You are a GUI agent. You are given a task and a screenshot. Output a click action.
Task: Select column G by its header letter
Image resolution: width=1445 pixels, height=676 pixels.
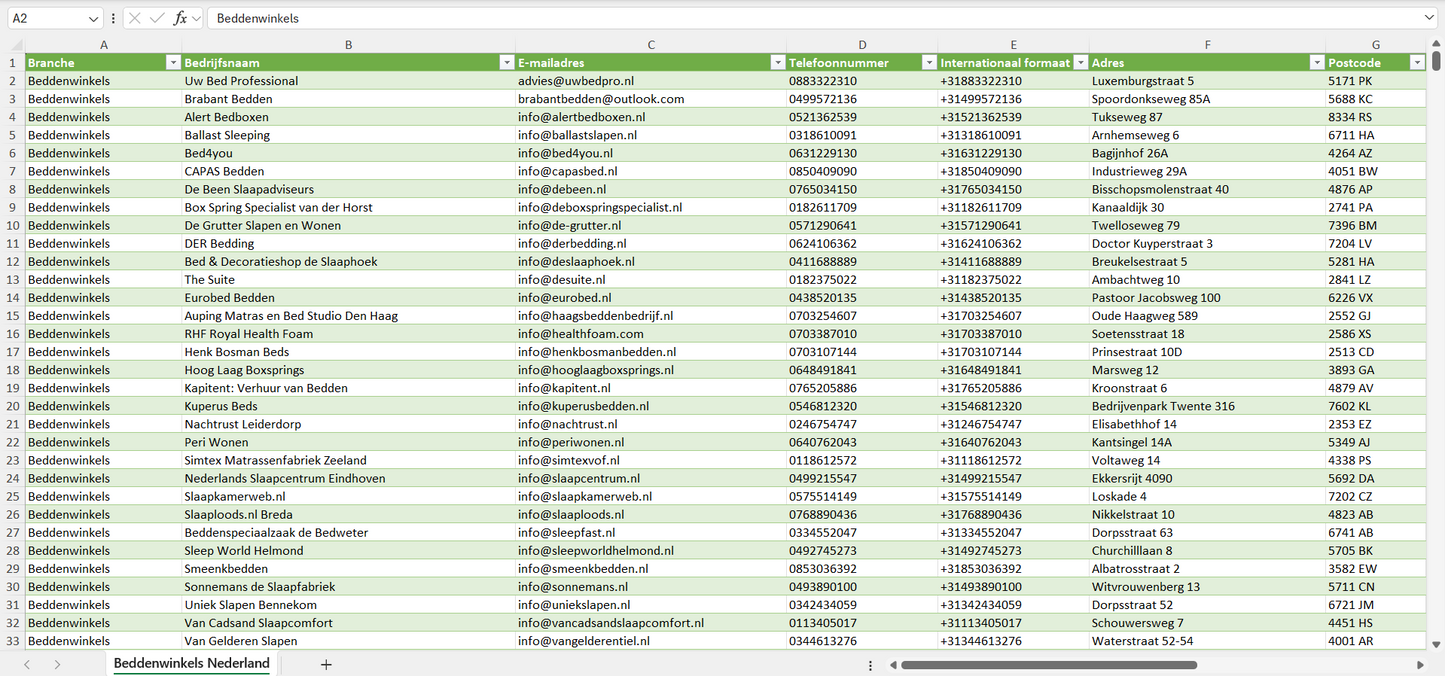(1376, 45)
